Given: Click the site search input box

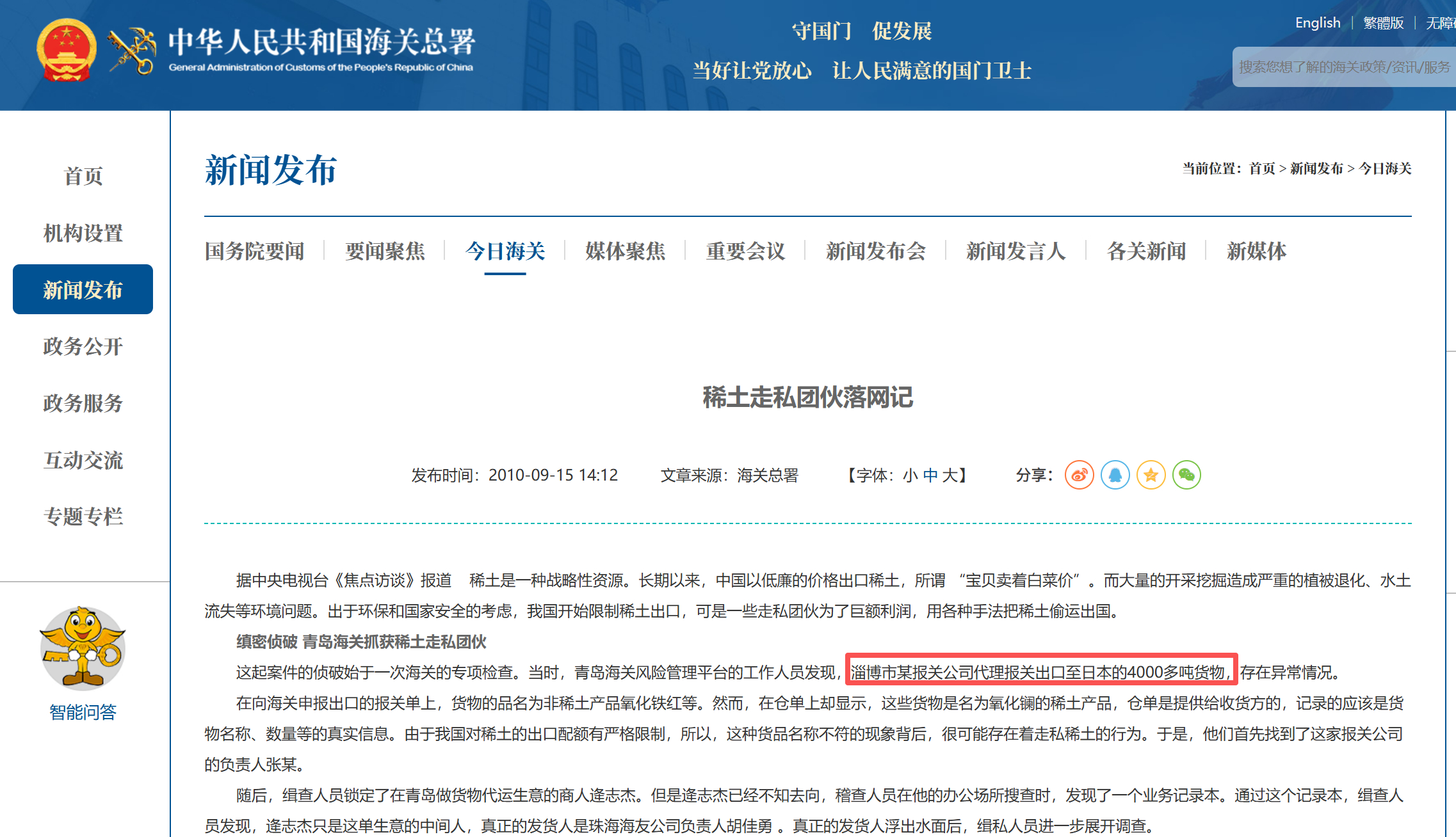Looking at the screenshot, I should [1344, 67].
